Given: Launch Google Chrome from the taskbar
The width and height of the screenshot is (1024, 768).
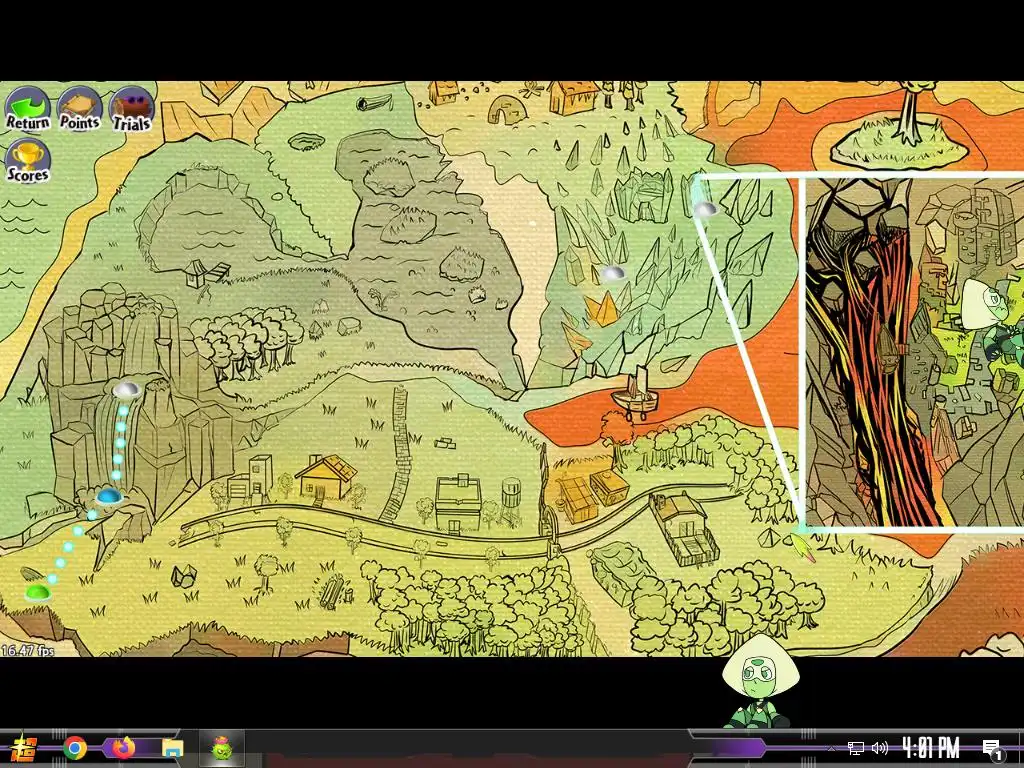Looking at the screenshot, I should [x=75, y=748].
